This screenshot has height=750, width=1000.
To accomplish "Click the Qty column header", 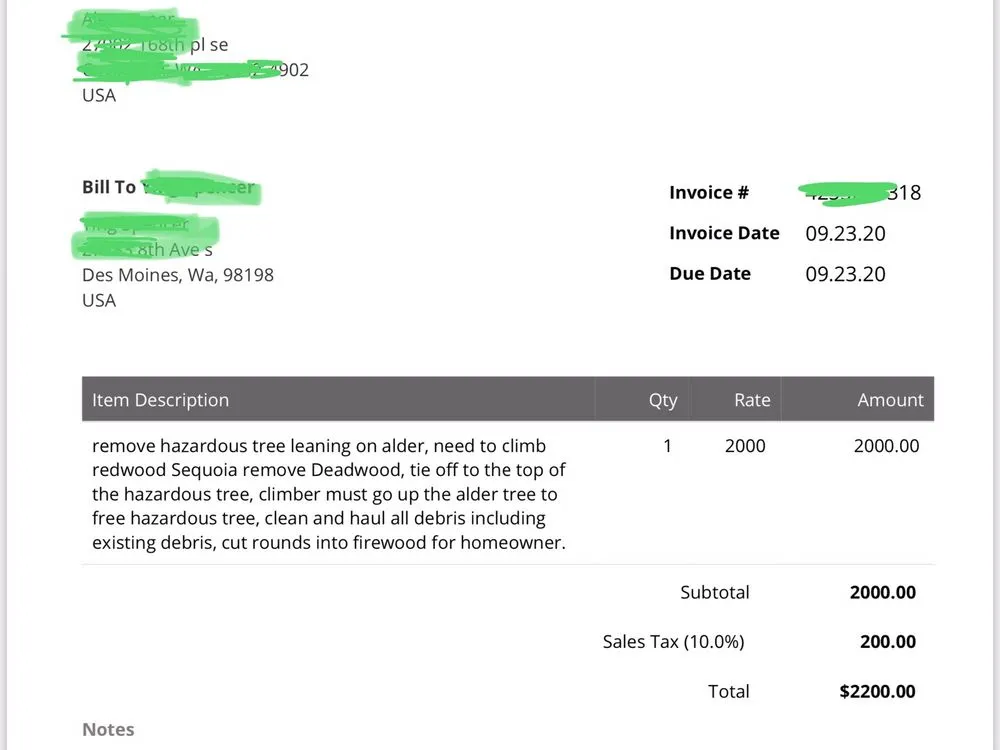I will pyautogui.click(x=663, y=400).
